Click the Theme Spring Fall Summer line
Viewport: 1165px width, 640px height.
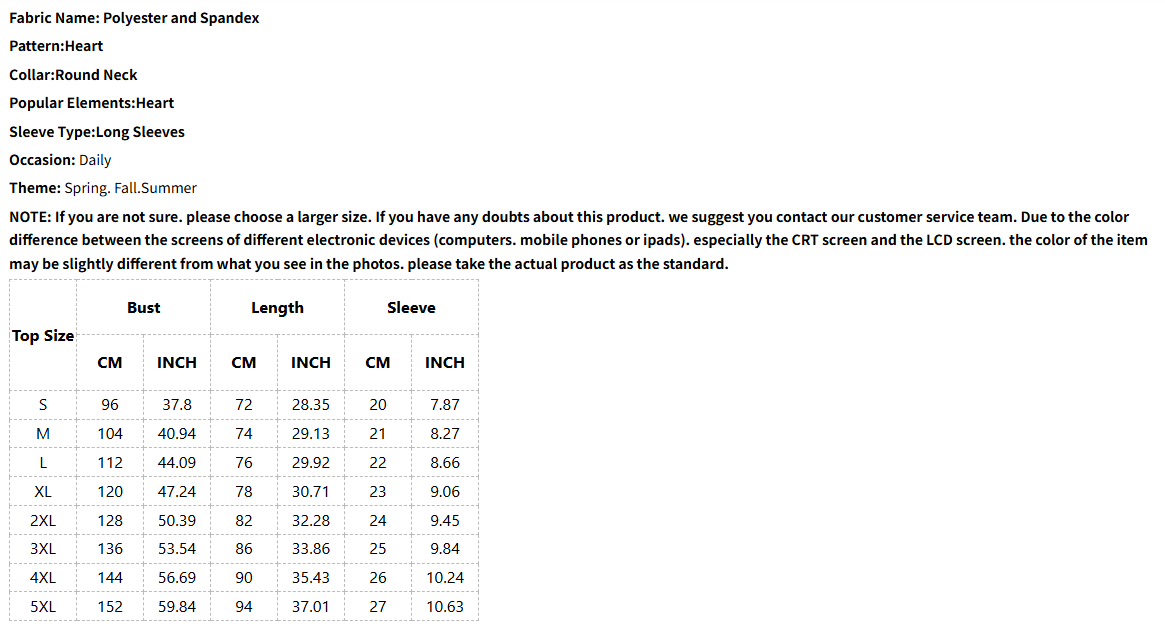103,189
